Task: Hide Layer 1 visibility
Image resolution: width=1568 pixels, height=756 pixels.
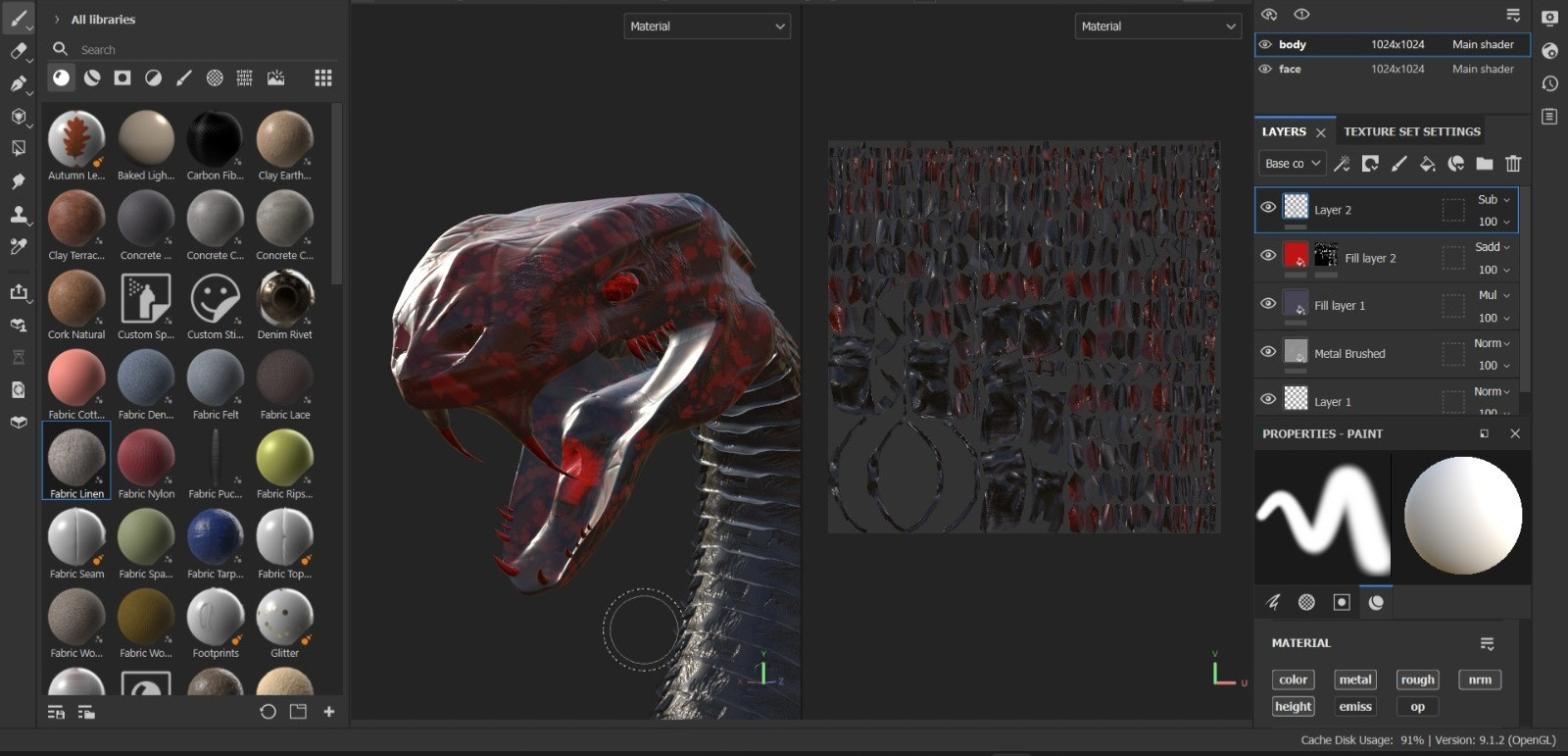Action: (1268, 399)
